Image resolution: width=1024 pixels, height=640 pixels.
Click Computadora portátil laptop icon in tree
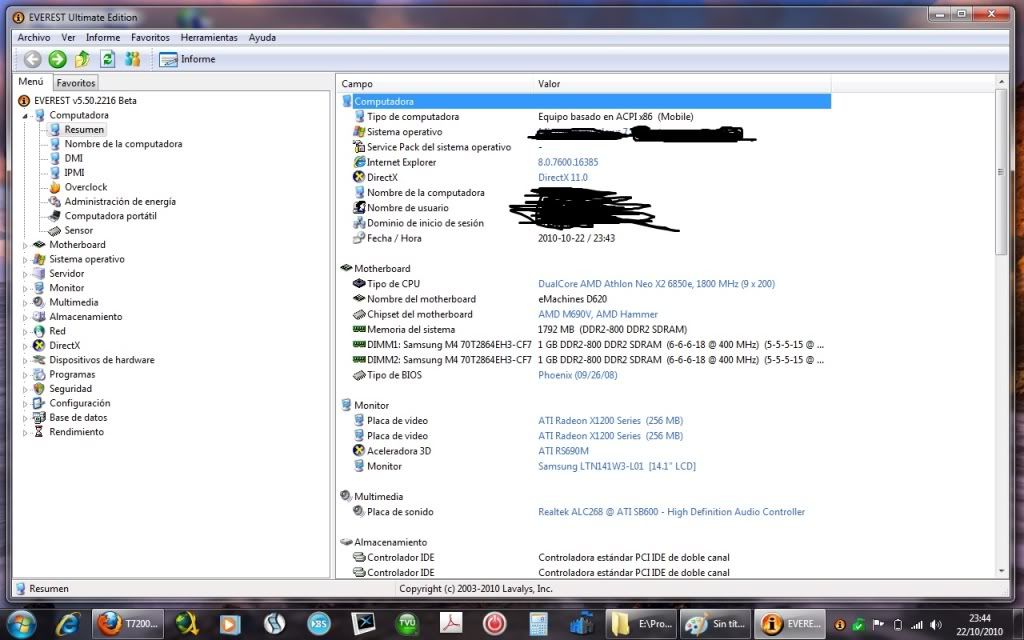tap(55, 216)
